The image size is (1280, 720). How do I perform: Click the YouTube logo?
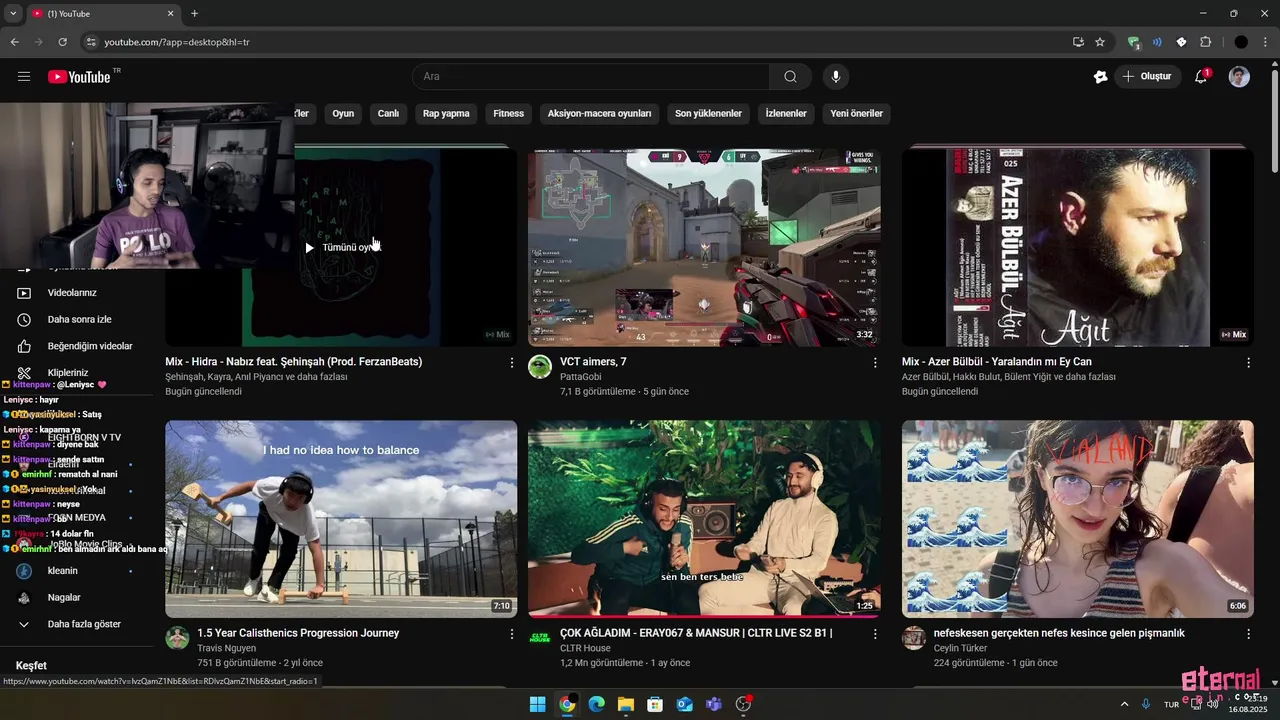(79, 77)
